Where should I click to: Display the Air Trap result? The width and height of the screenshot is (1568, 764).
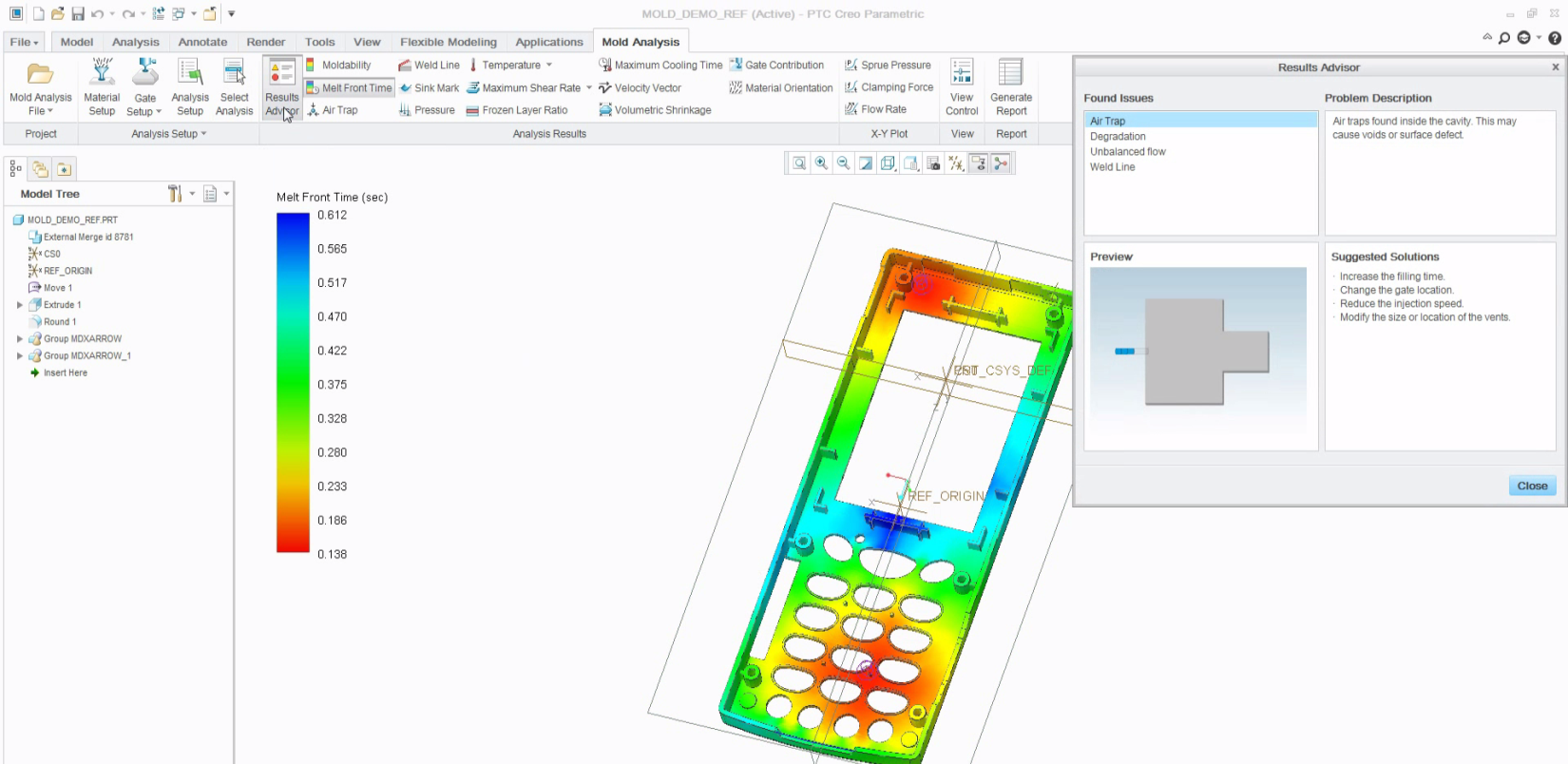pos(333,110)
